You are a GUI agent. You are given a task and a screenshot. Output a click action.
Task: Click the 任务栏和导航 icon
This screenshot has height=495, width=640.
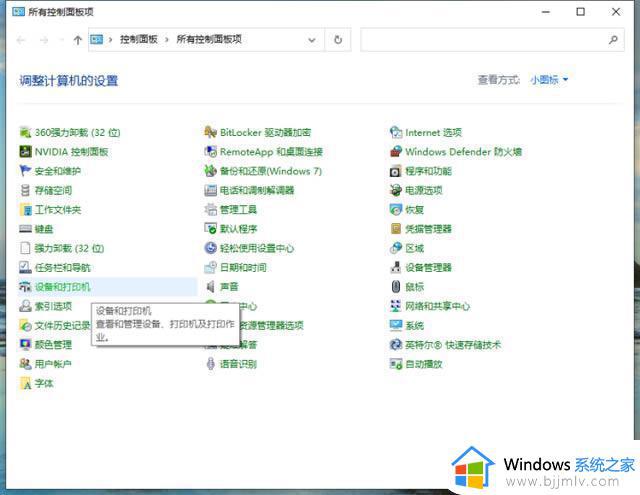[25, 267]
